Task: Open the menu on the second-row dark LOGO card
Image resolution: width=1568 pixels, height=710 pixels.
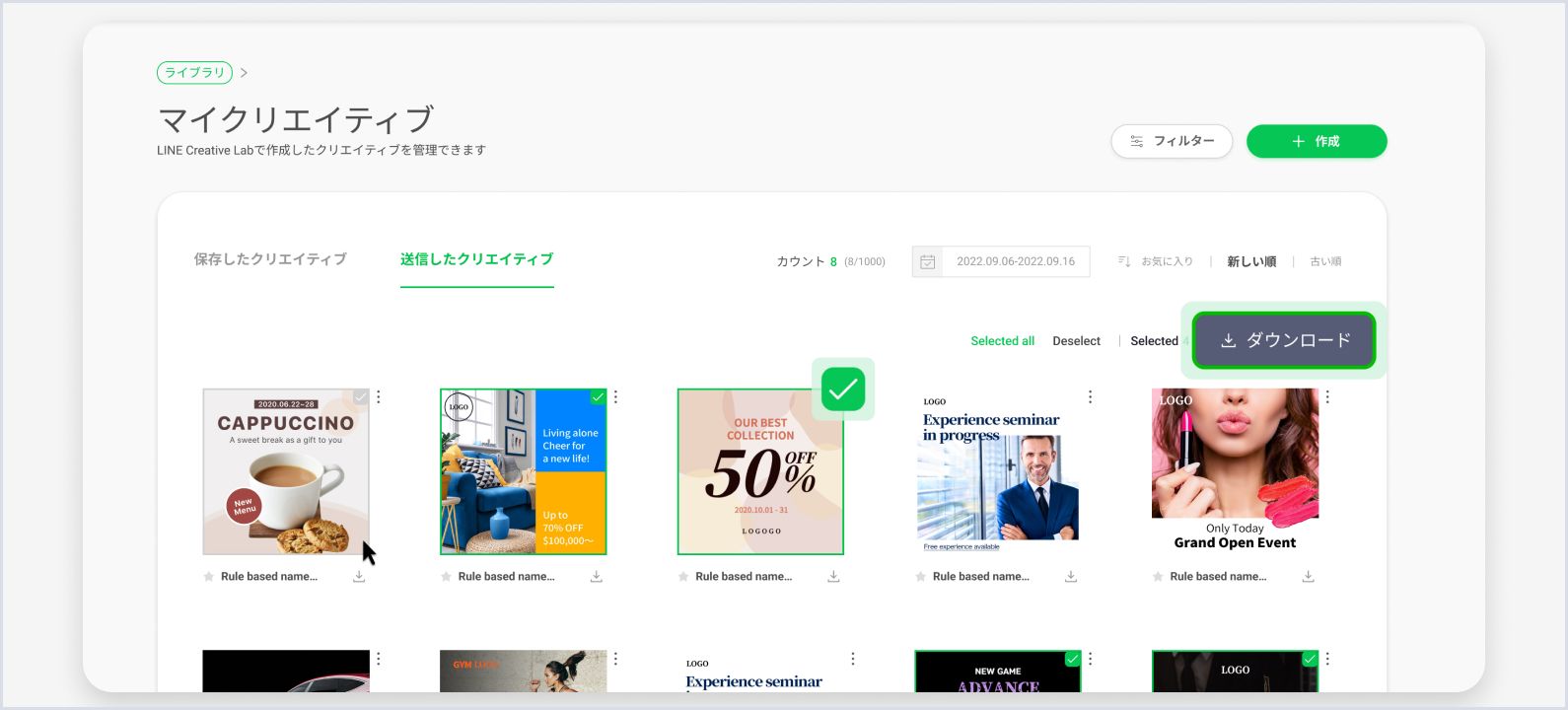Action: click(1327, 659)
